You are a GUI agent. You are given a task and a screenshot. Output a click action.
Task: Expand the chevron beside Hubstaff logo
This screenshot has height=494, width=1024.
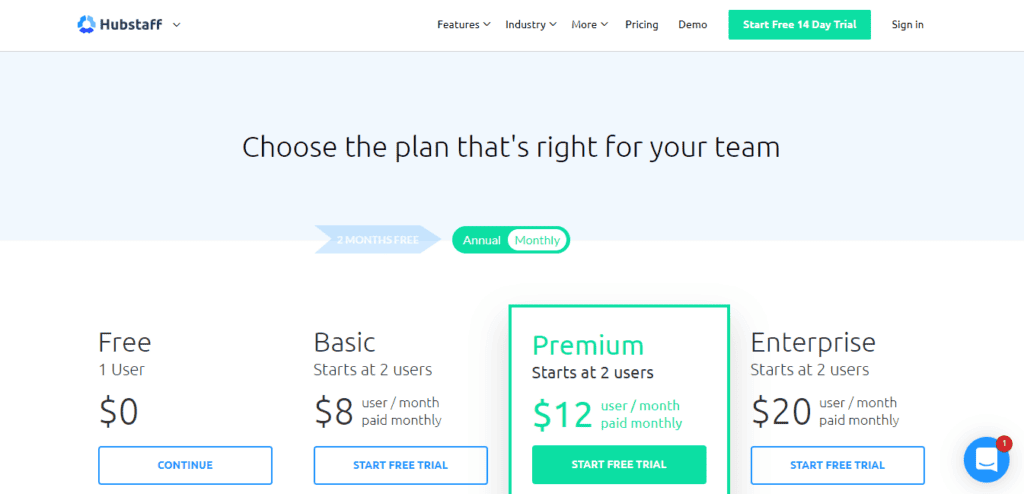(x=176, y=25)
